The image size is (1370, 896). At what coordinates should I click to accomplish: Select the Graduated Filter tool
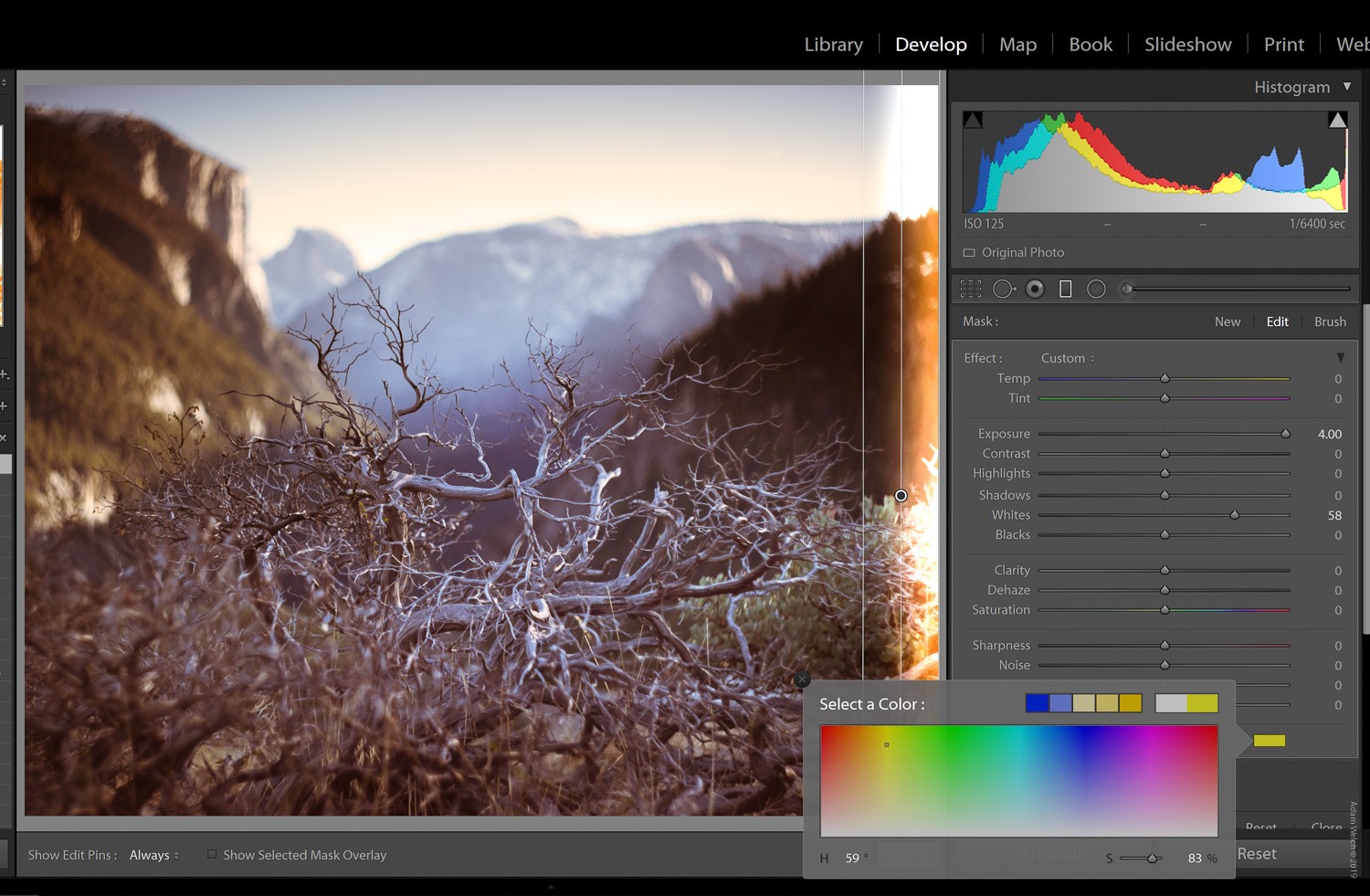coord(1065,288)
